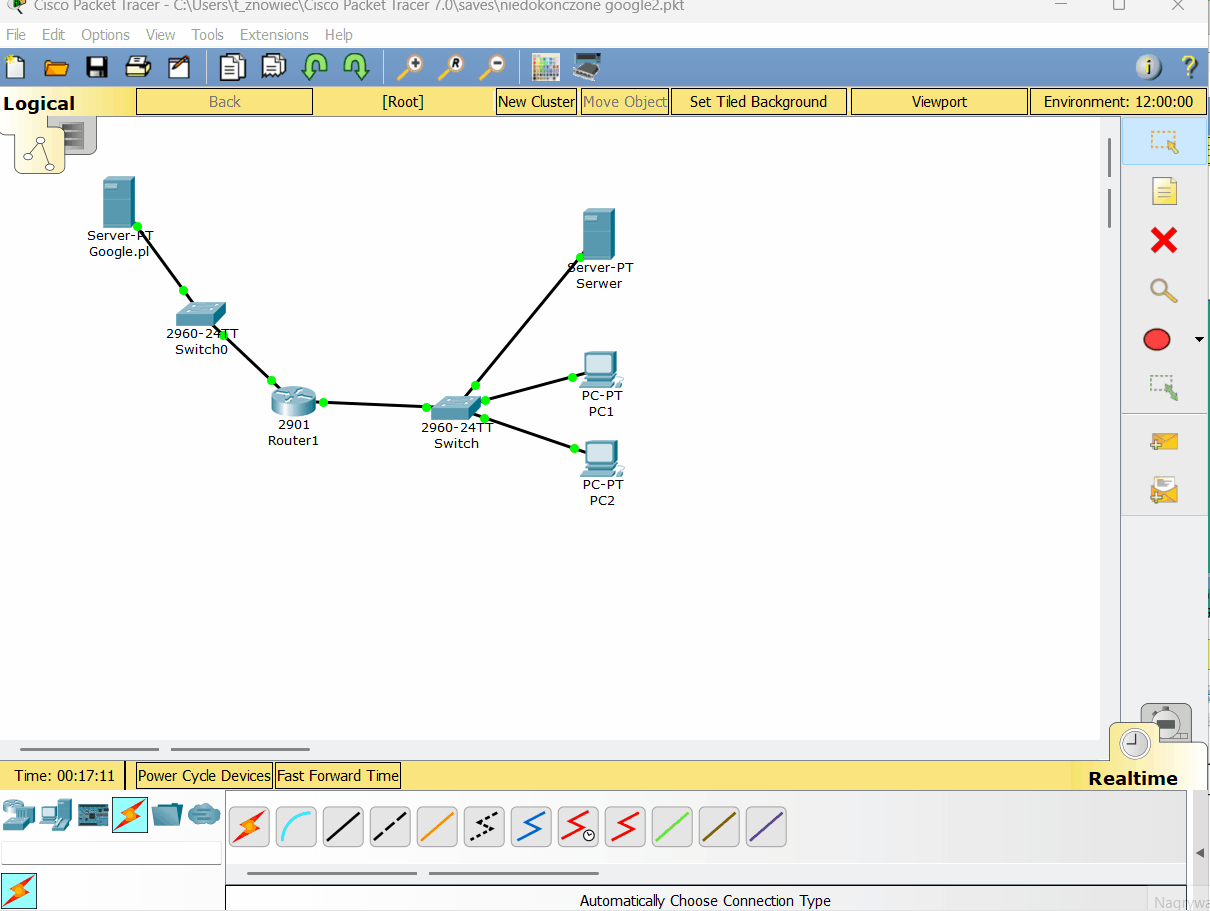Select the End Devices category

pos(55,816)
